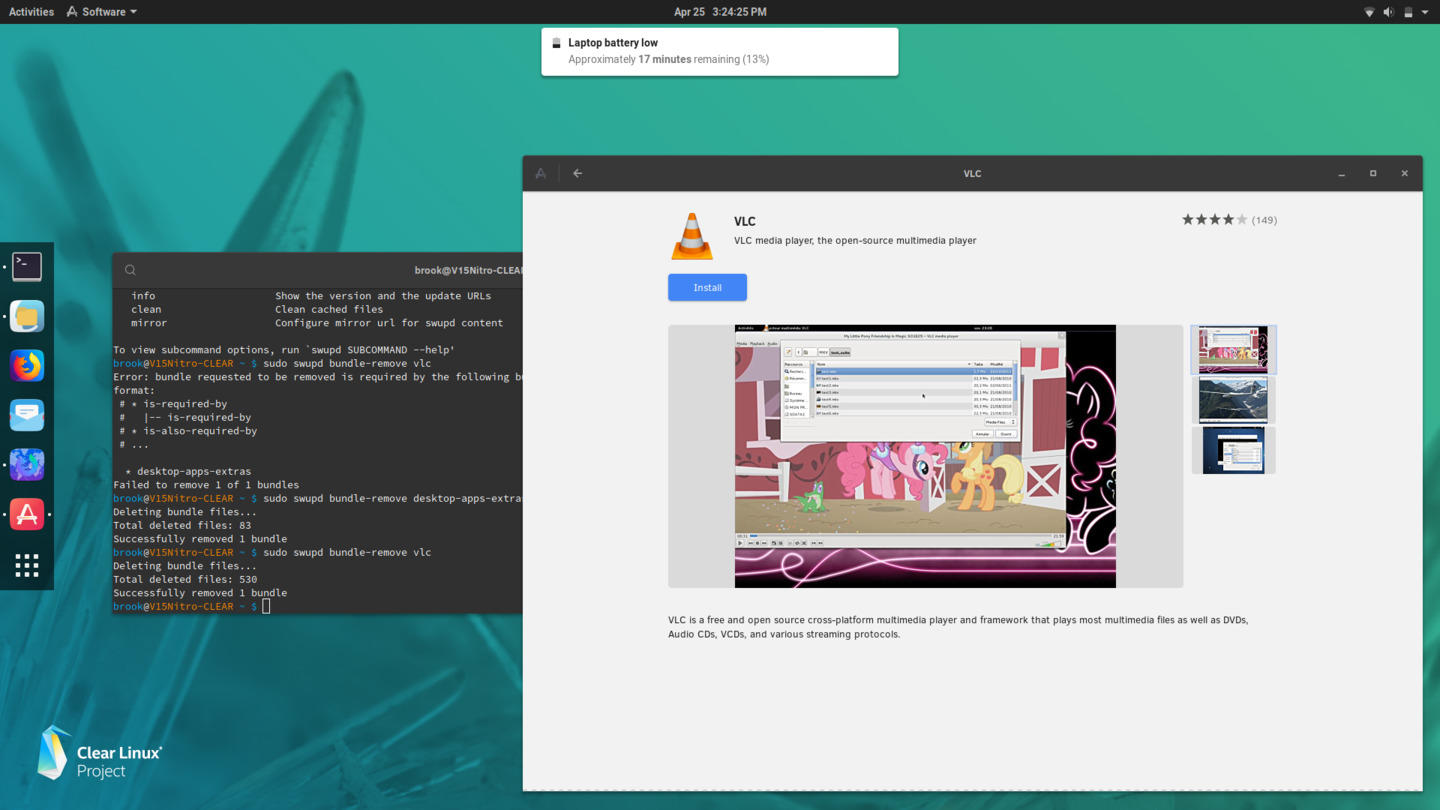Click 'Total deleted files: 83' in terminal
This screenshot has height=810, width=1440.
pos(182,525)
